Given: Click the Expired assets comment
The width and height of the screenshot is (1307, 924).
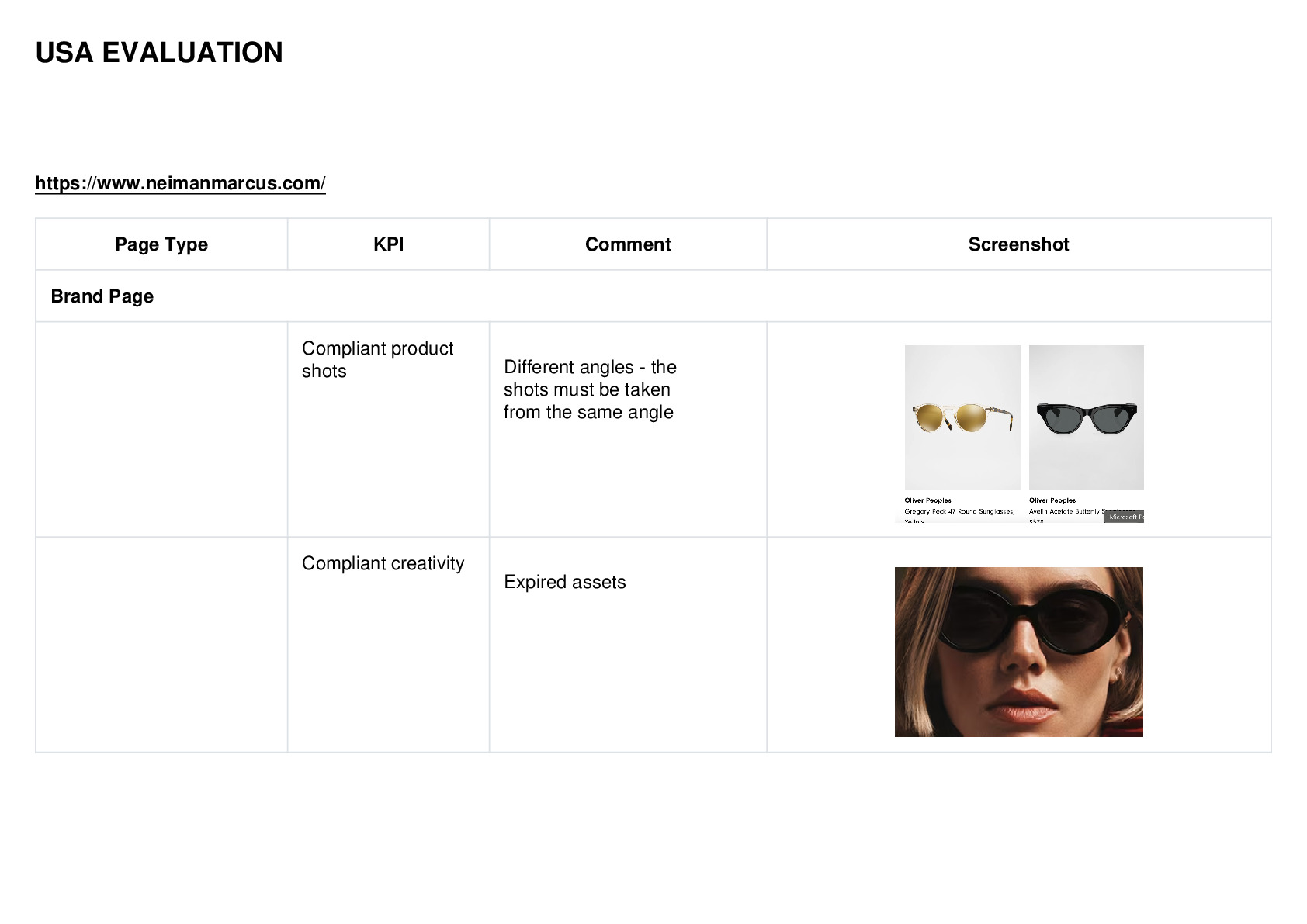Looking at the screenshot, I should [x=564, y=582].
